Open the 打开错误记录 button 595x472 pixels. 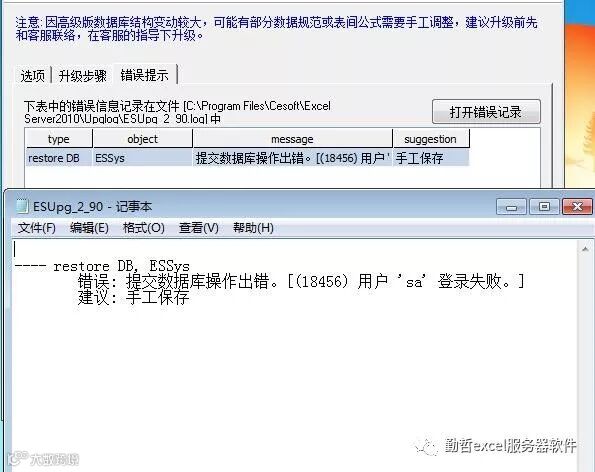coord(486,112)
